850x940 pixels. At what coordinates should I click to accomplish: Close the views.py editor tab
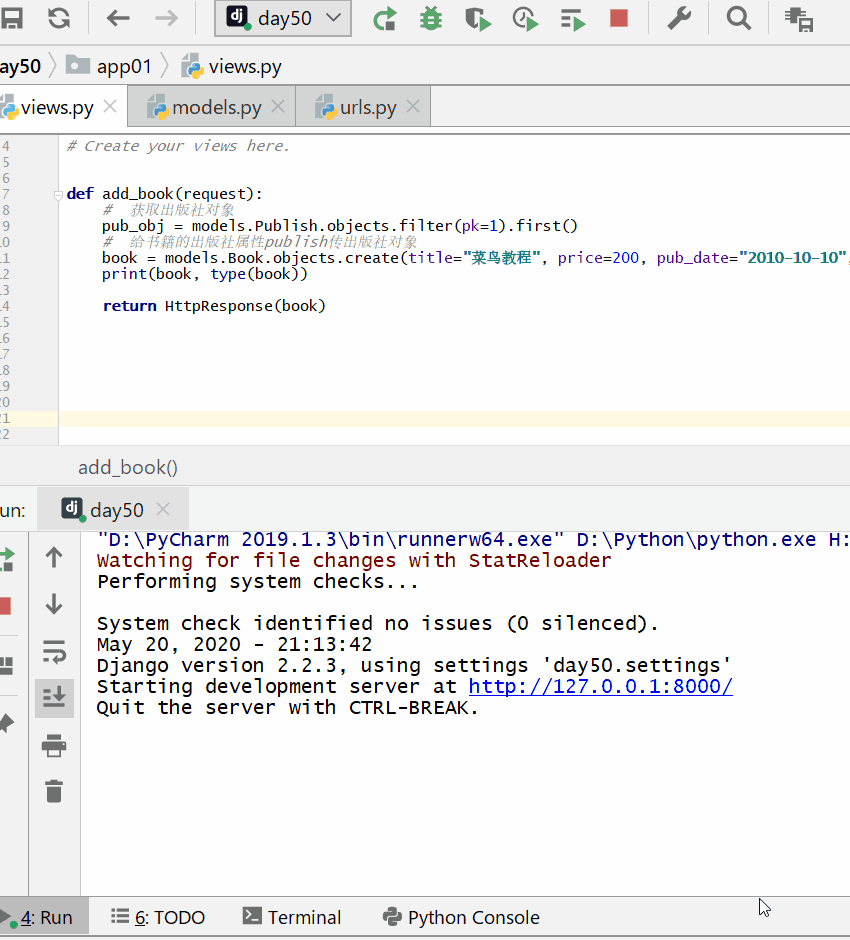click(110, 107)
